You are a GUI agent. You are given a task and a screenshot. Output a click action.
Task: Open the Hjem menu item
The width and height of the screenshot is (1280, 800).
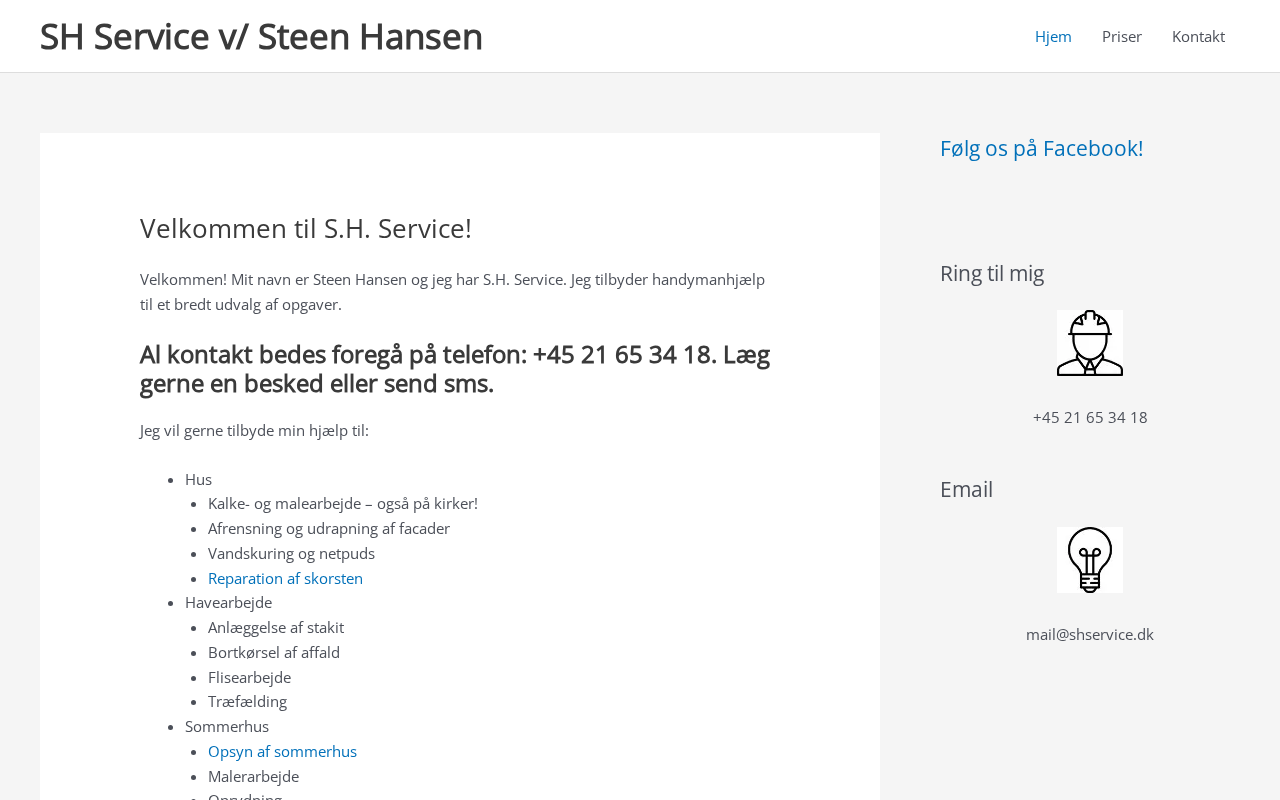(x=1053, y=36)
